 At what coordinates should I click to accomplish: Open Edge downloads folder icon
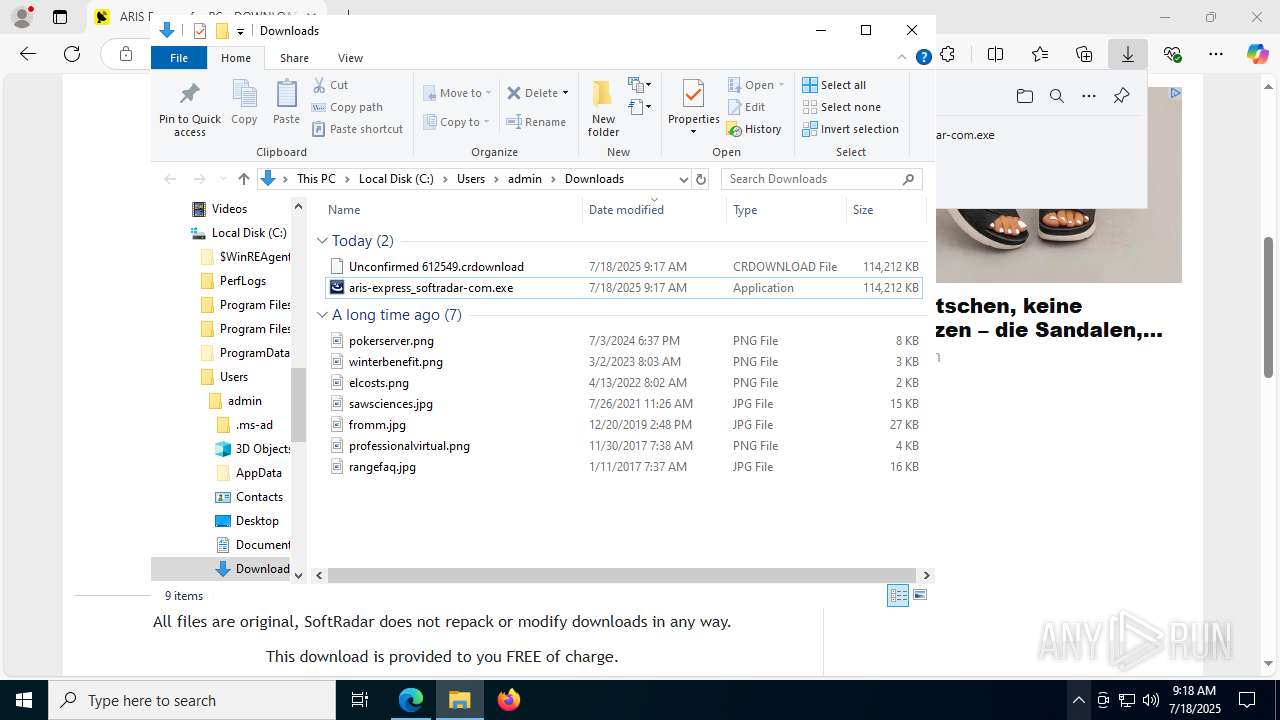tap(1025, 96)
